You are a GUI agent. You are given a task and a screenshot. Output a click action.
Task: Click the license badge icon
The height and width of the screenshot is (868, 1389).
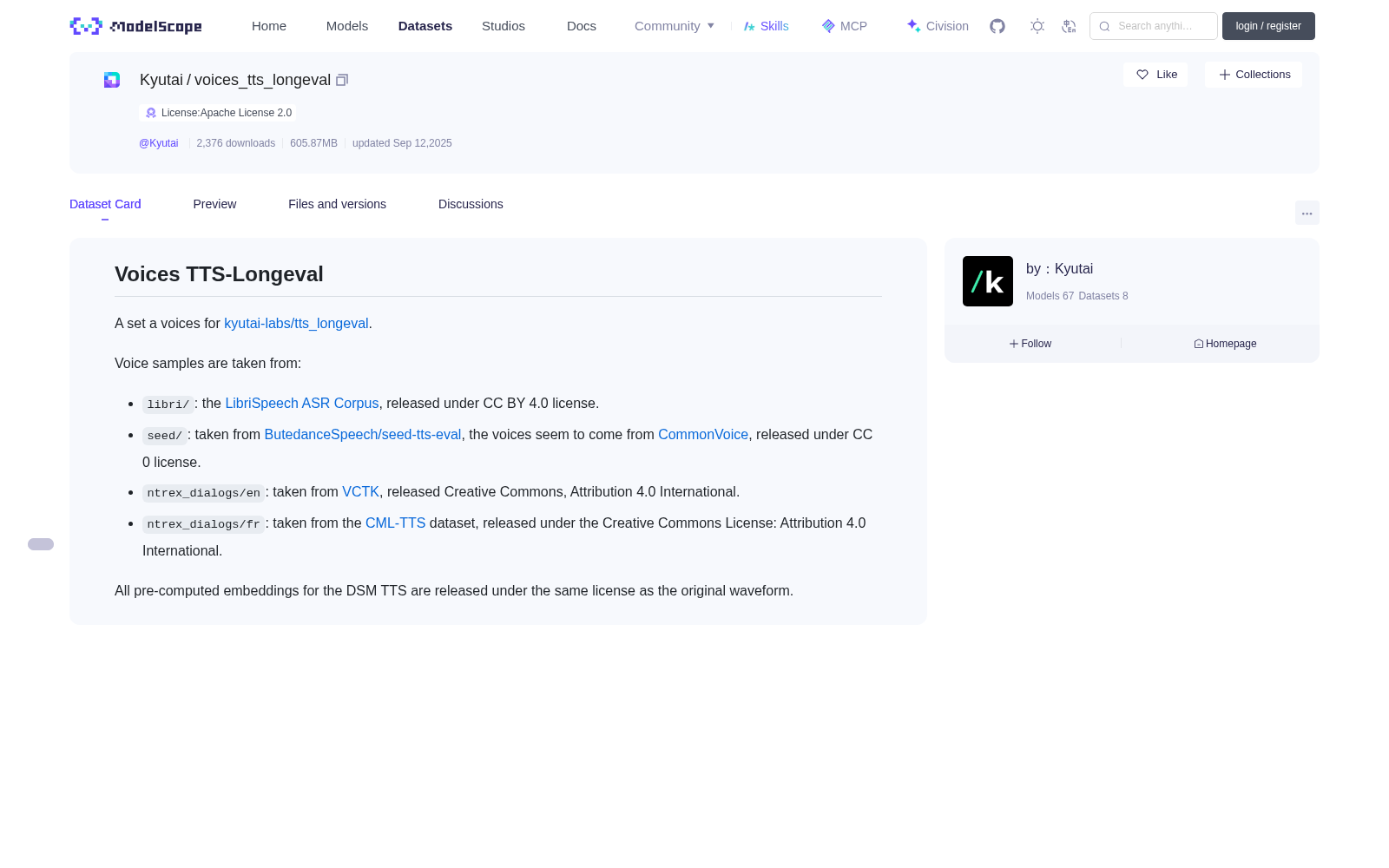151,113
